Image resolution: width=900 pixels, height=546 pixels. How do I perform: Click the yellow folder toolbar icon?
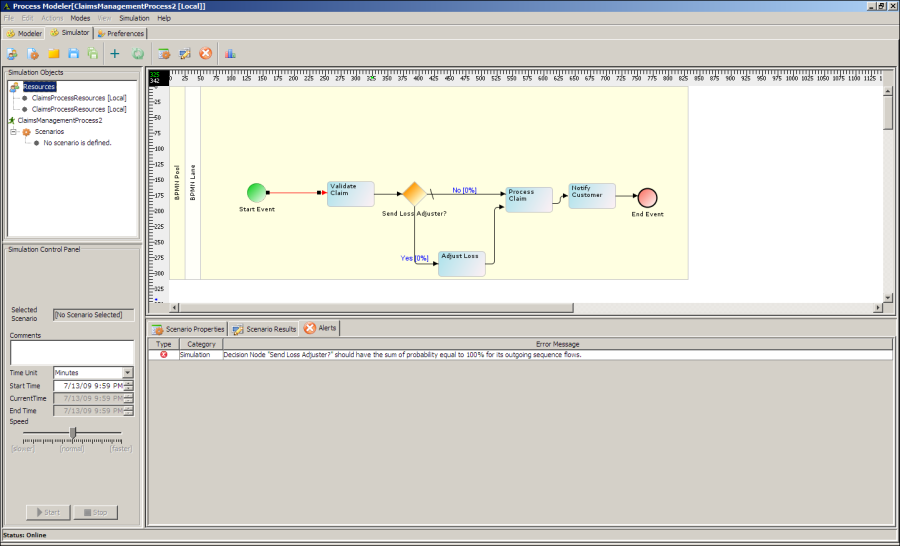(x=53, y=53)
